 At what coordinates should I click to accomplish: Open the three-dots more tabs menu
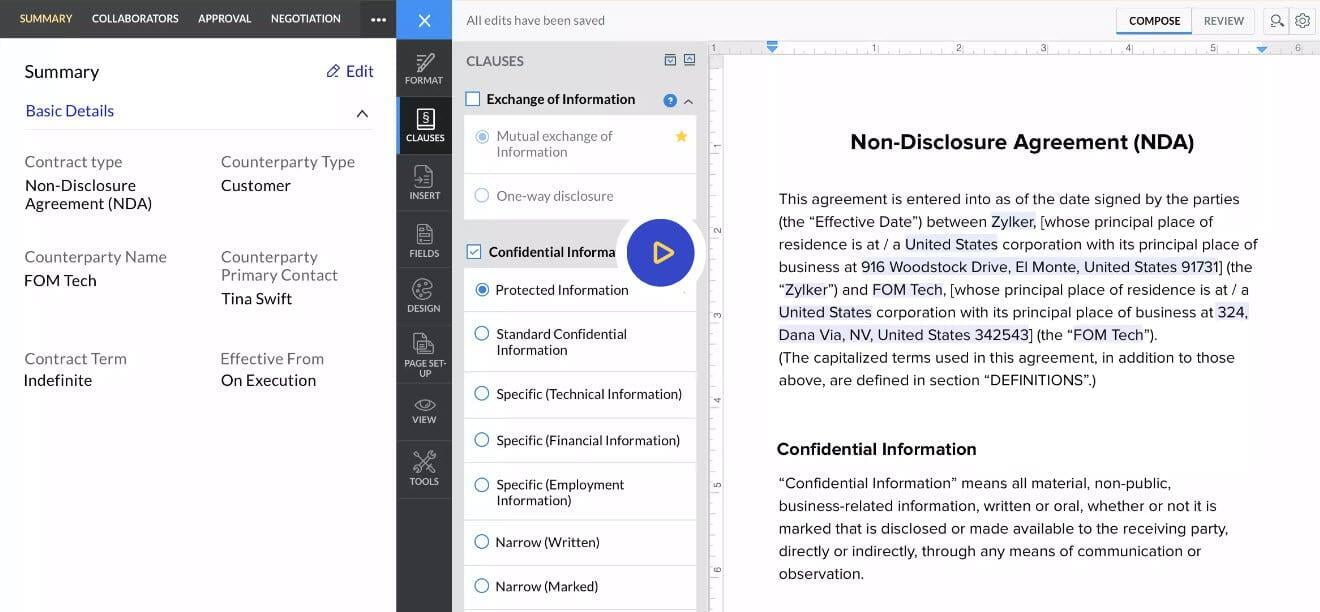click(x=378, y=19)
